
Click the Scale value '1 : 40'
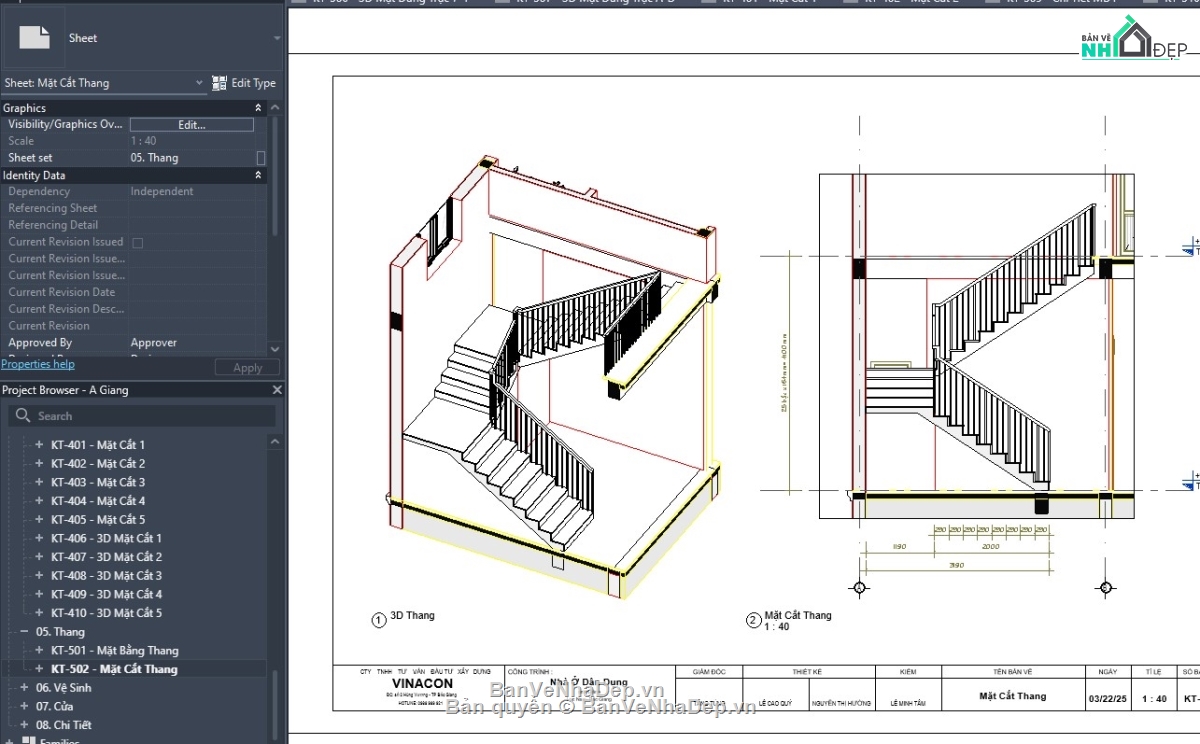pyautogui.click(x=144, y=141)
